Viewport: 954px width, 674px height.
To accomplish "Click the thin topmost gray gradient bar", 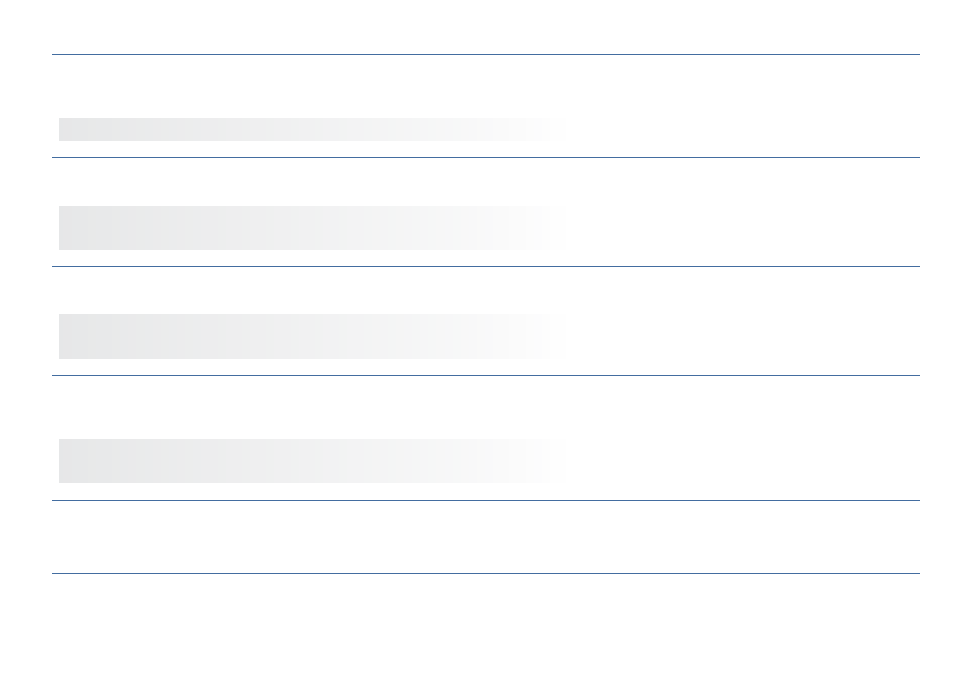I will (x=314, y=130).
